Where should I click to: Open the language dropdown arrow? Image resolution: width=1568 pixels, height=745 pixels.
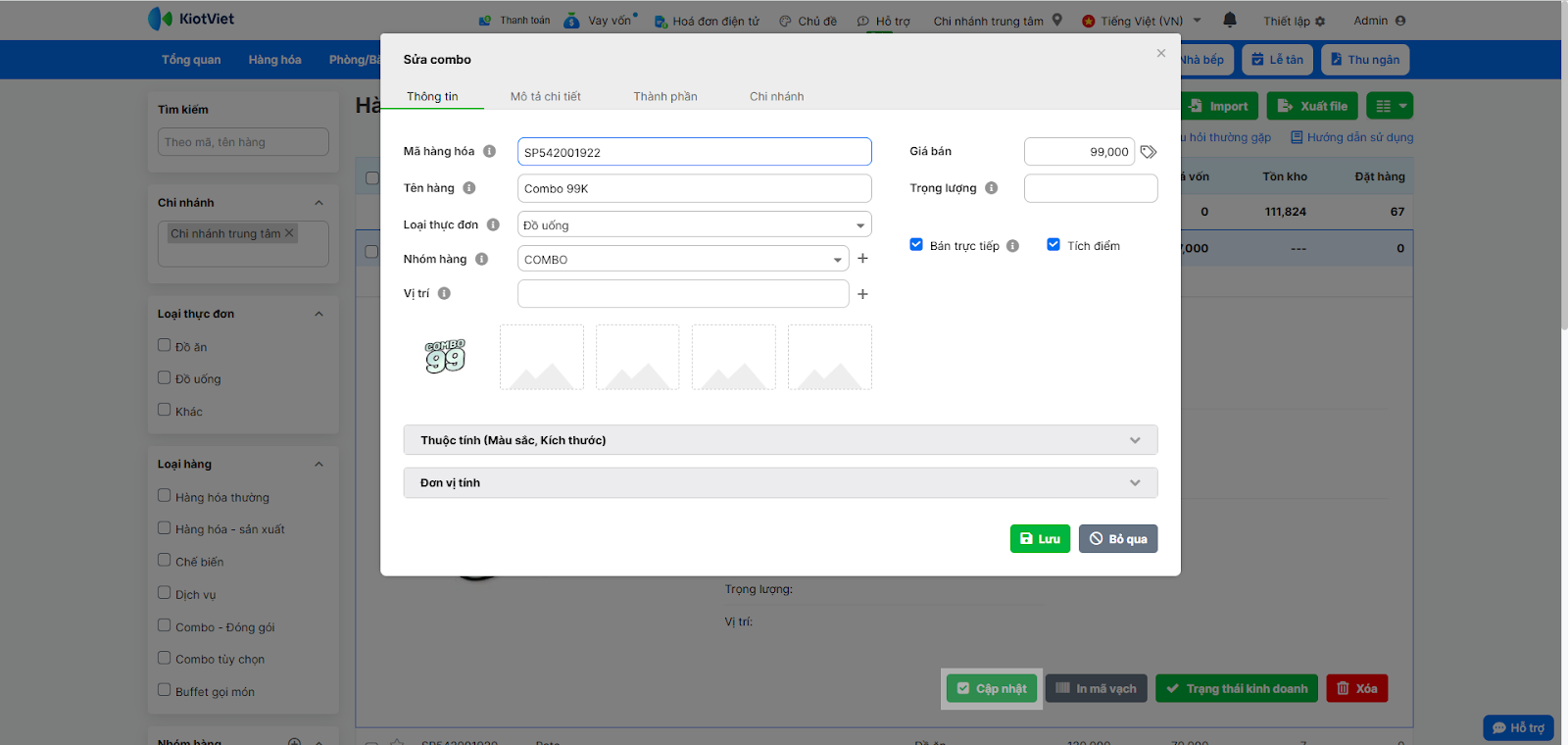click(1198, 21)
